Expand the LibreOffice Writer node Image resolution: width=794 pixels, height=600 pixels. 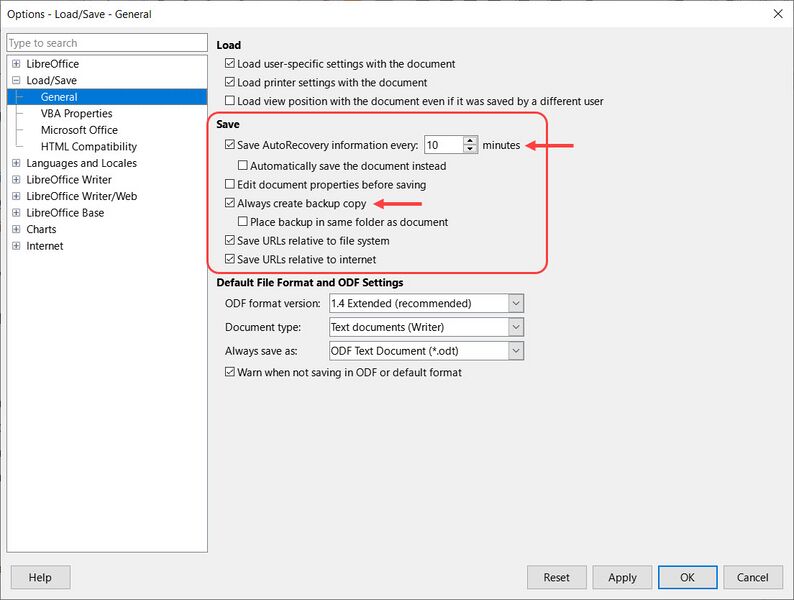coord(16,180)
